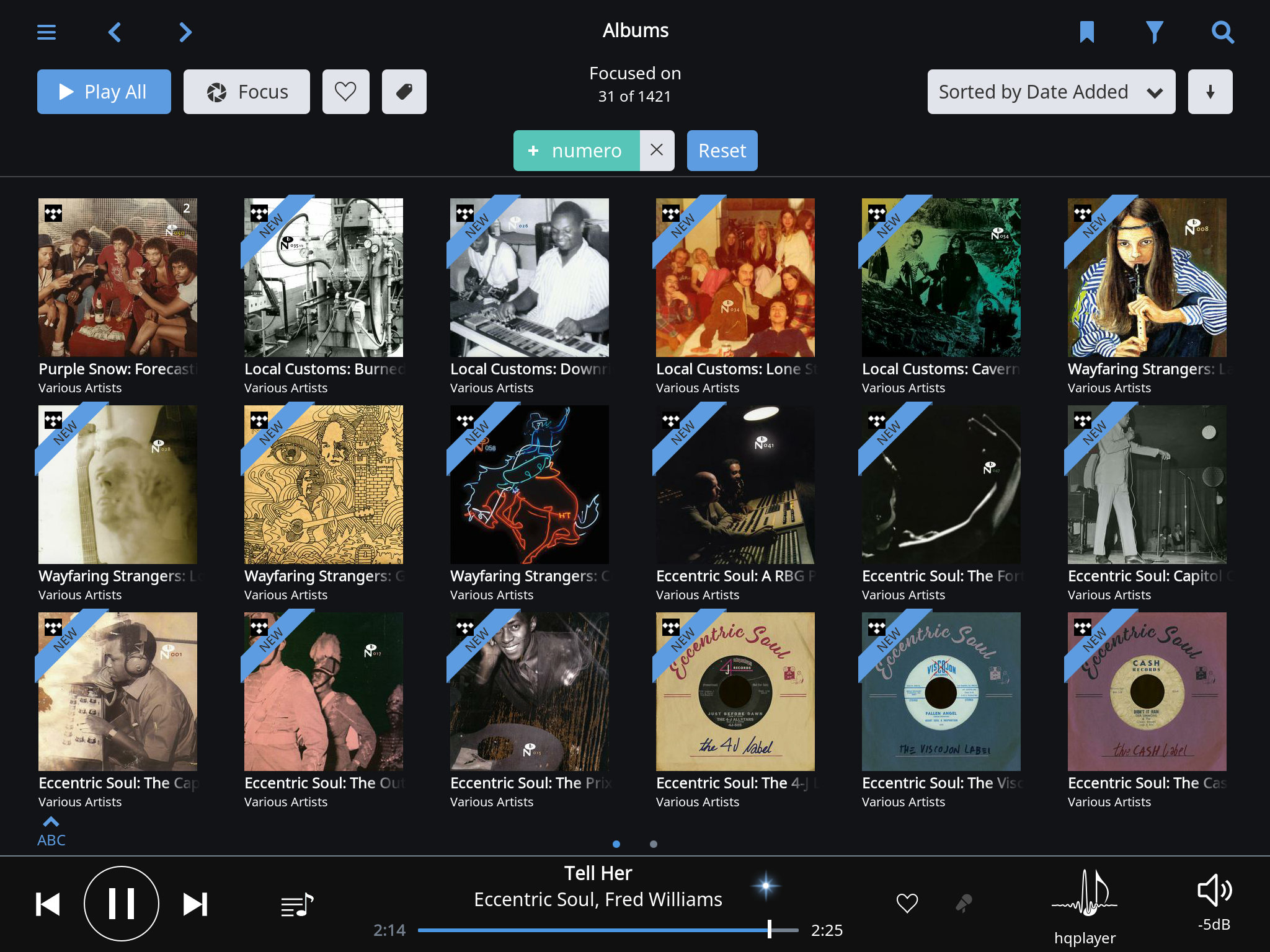Screen dimensions: 1270x952
Task: Click Eccentric Soul, Fred Williams artist text
Action: 598,899
